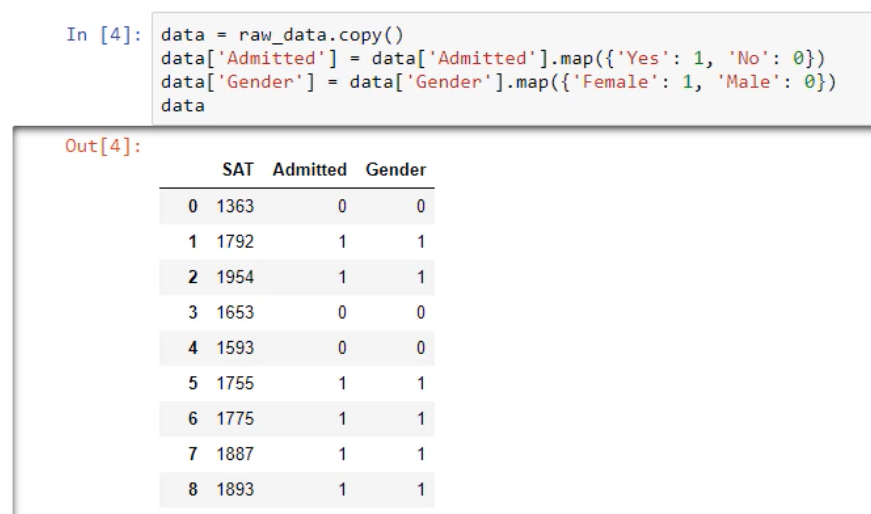
Task: Select the SAT column header
Action: tap(238, 171)
